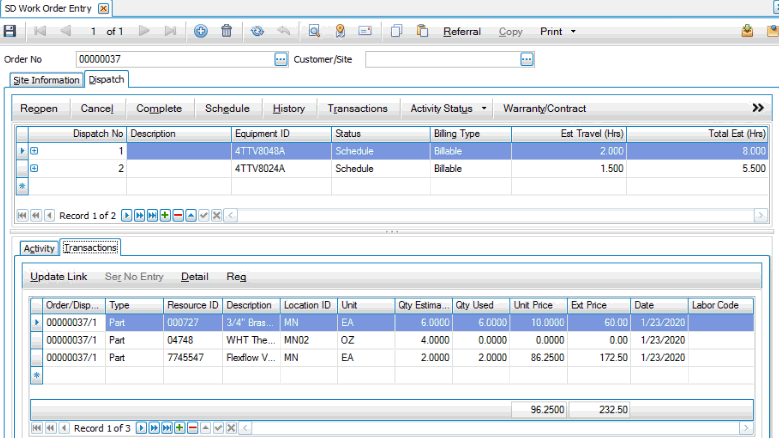This screenshot has width=779, height=438.
Task: Open the Print dropdown menu
Action: point(558,31)
